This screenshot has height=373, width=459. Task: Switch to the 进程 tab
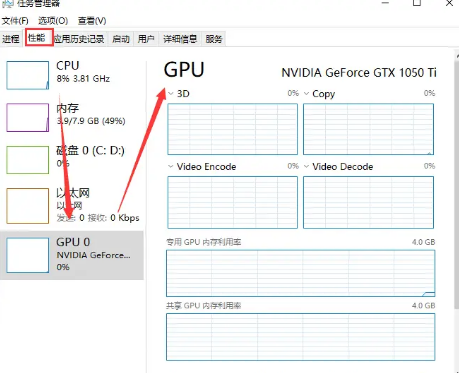coord(11,39)
